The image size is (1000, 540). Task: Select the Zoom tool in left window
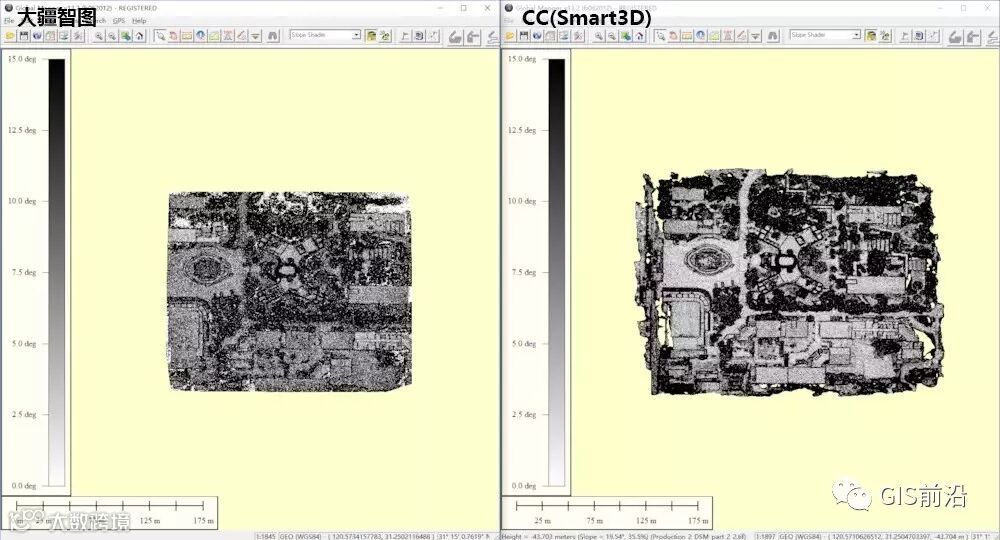(x=160, y=36)
